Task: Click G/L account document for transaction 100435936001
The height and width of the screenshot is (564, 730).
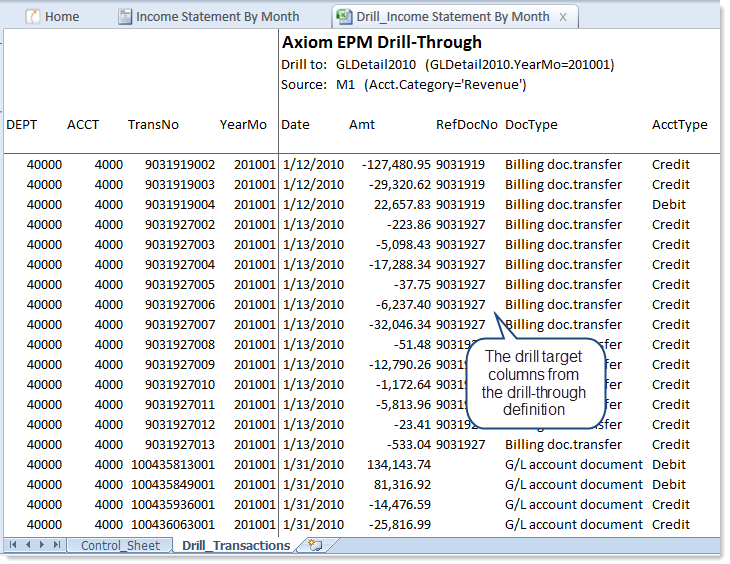Action: click(x=574, y=505)
